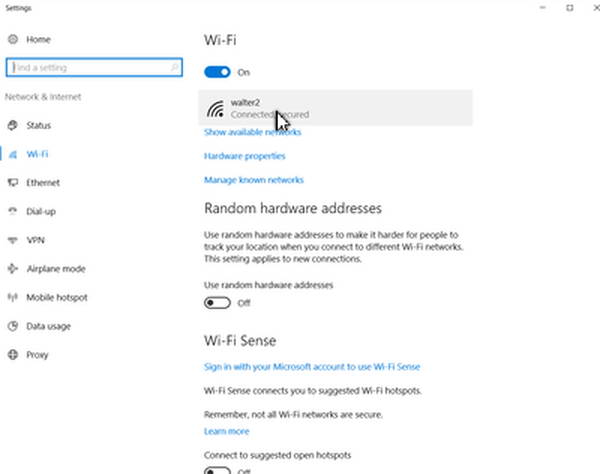Click Learn more link under Wi-Fi Sense
Viewport: 600px width, 474px height.
pos(227,431)
